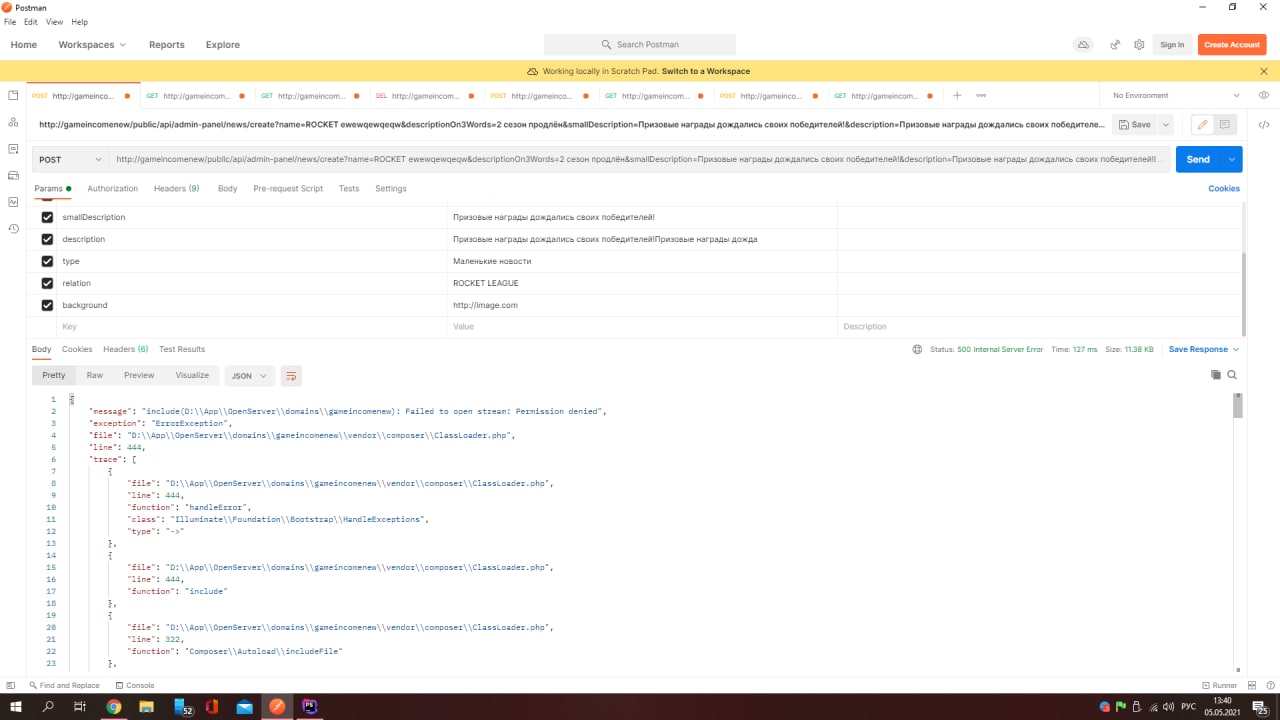1280x720 pixels.
Task: Open Mock Servers sidebar icon
Action: click(13, 175)
